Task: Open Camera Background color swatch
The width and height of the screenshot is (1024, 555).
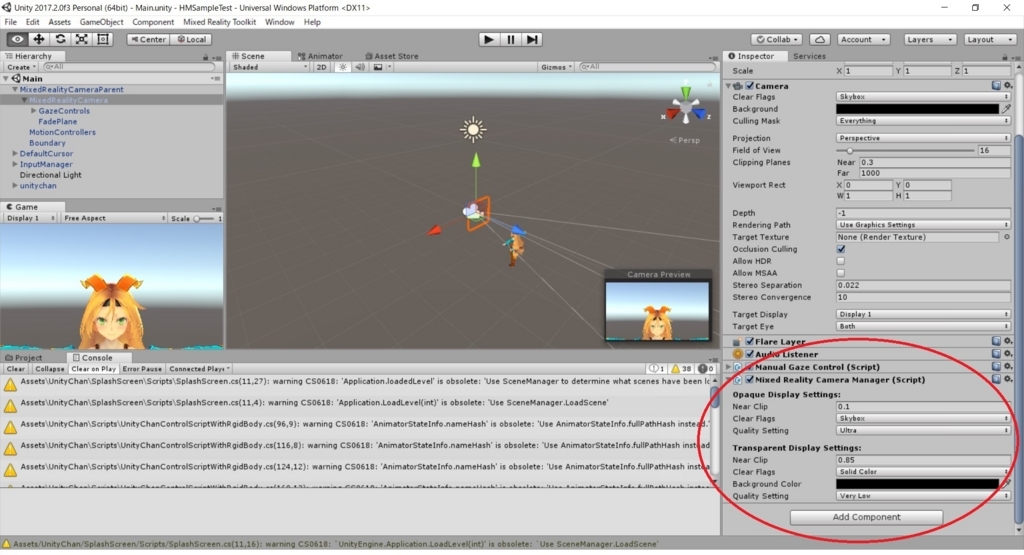Action: (x=918, y=109)
